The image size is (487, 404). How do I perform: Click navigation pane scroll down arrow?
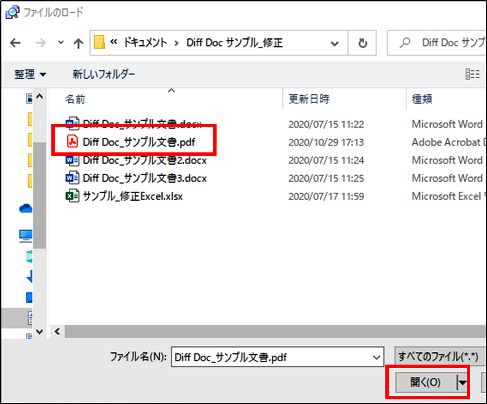[40, 332]
